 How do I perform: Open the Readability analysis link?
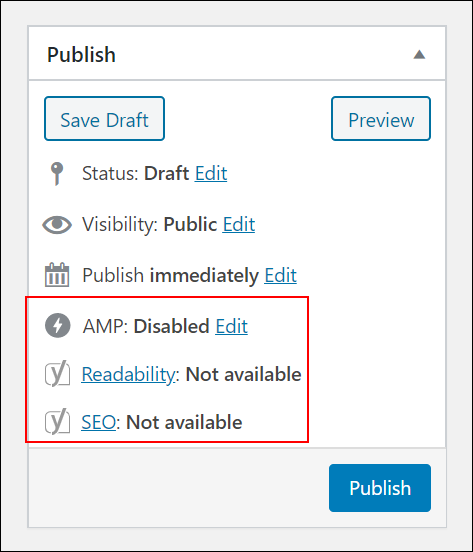pos(128,374)
